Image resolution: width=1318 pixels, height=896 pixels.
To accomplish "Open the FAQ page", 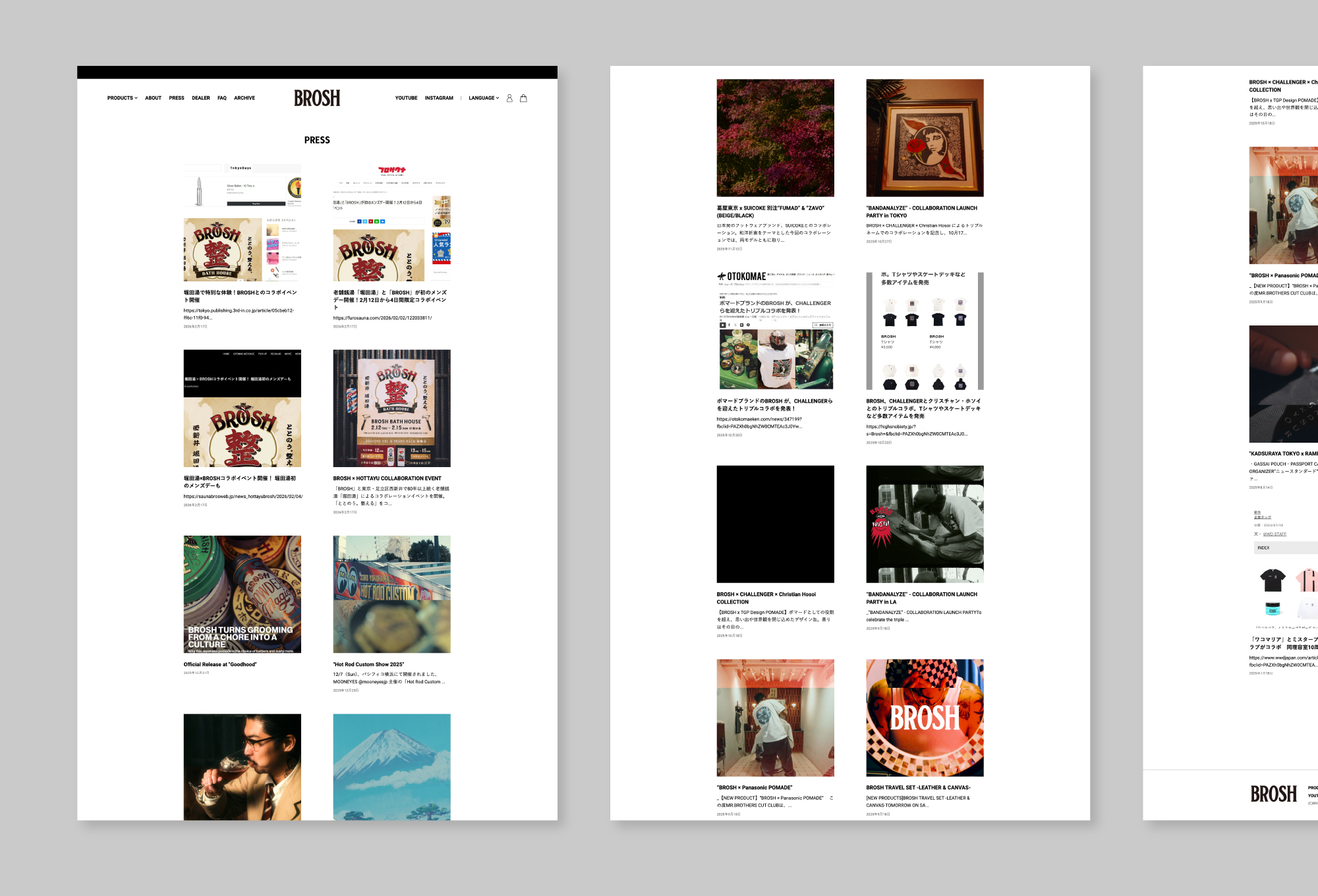I will click(x=221, y=98).
